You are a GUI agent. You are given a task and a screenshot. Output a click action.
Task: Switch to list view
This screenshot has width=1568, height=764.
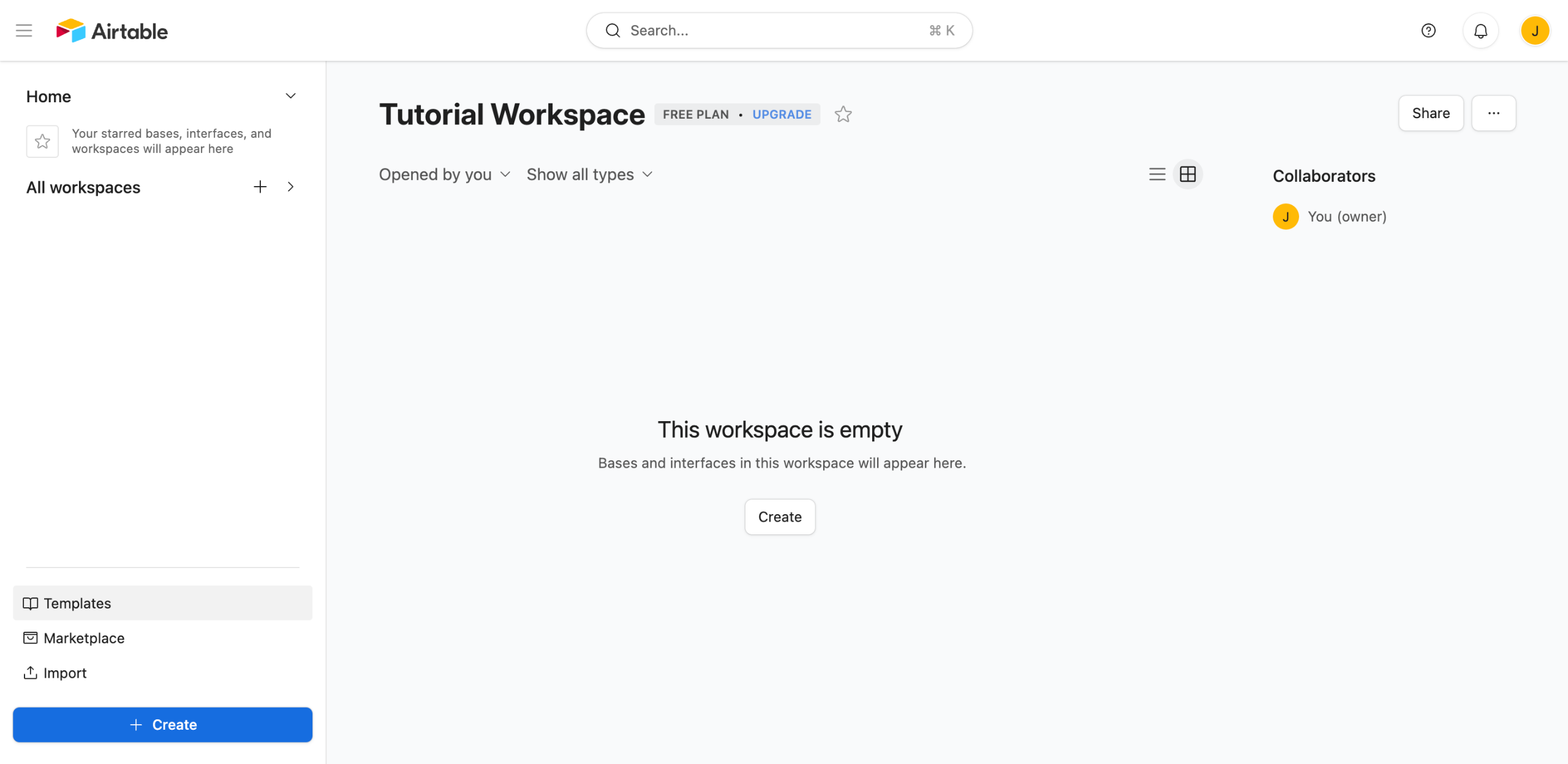pos(1157,174)
